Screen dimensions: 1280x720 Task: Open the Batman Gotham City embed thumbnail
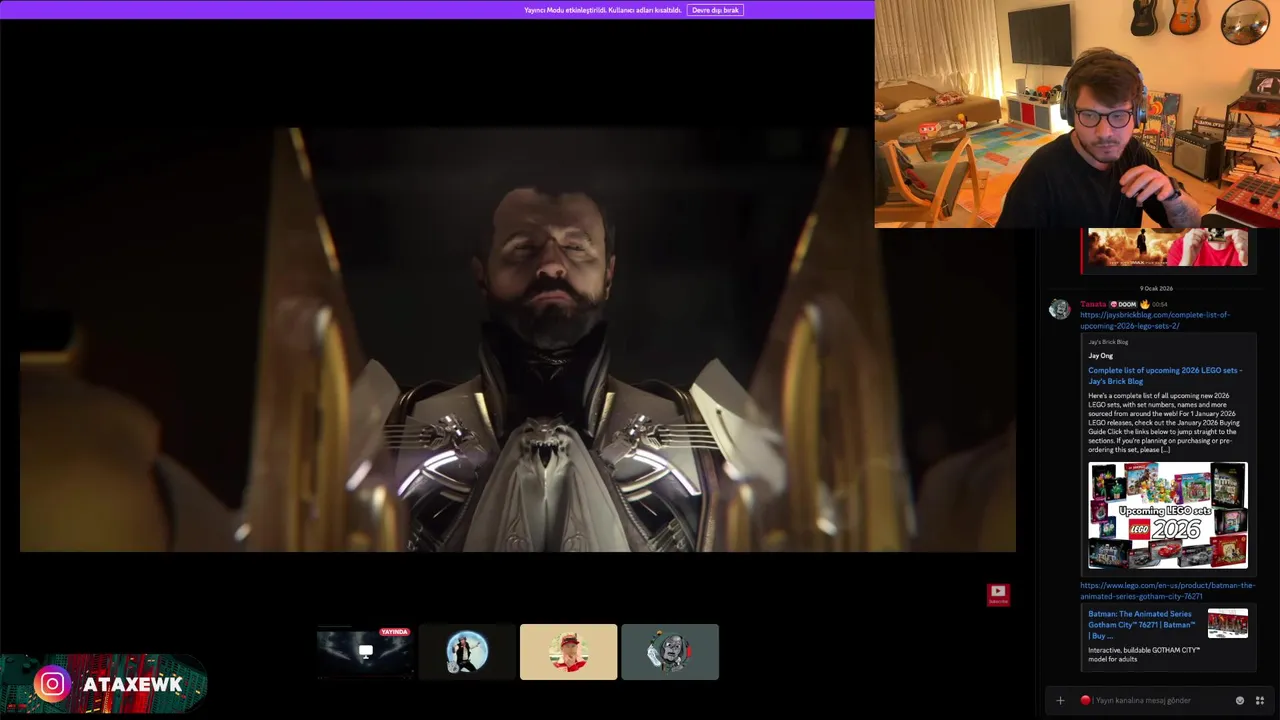coord(1227,624)
